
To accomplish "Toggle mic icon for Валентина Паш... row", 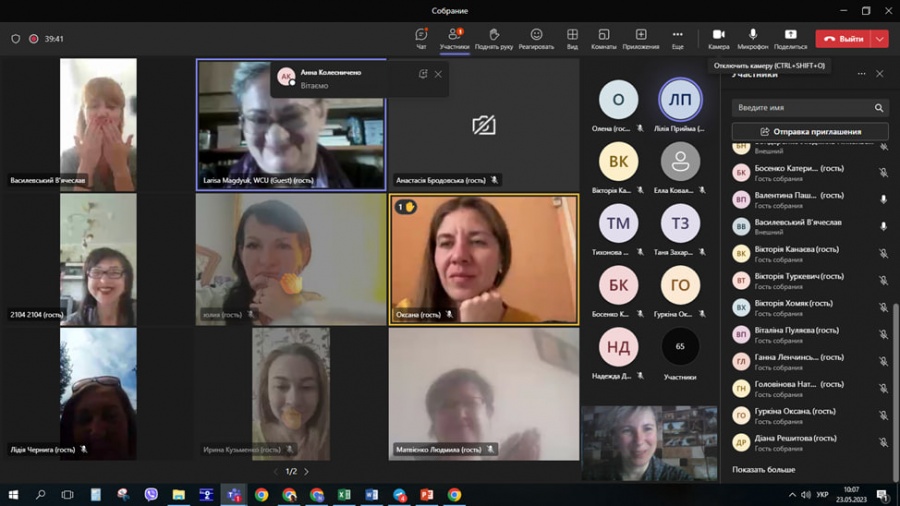I will (x=883, y=200).
